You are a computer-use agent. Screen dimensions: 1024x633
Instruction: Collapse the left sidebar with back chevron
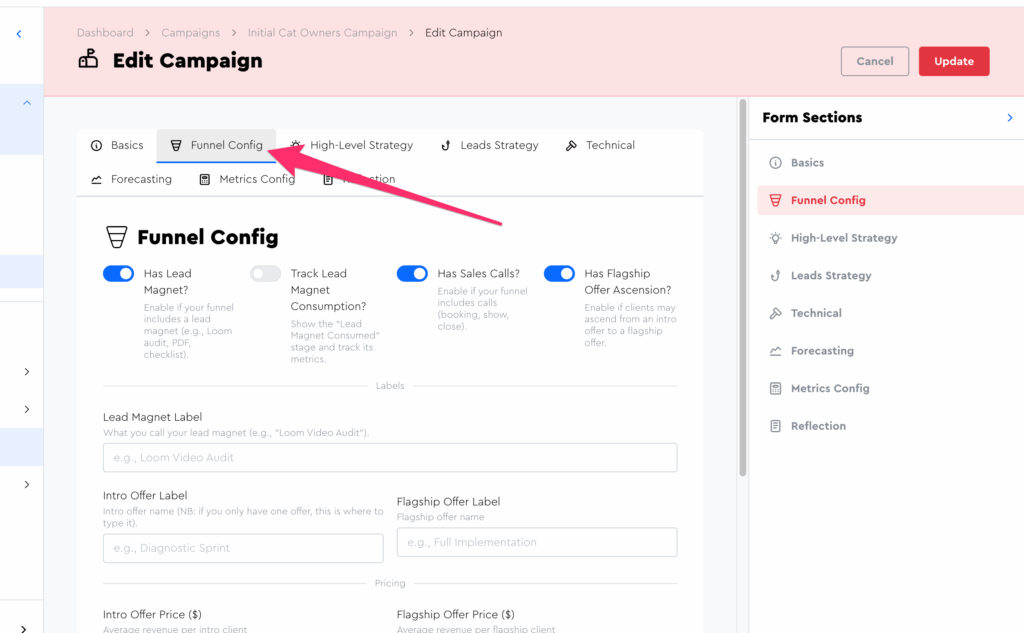(x=19, y=34)
